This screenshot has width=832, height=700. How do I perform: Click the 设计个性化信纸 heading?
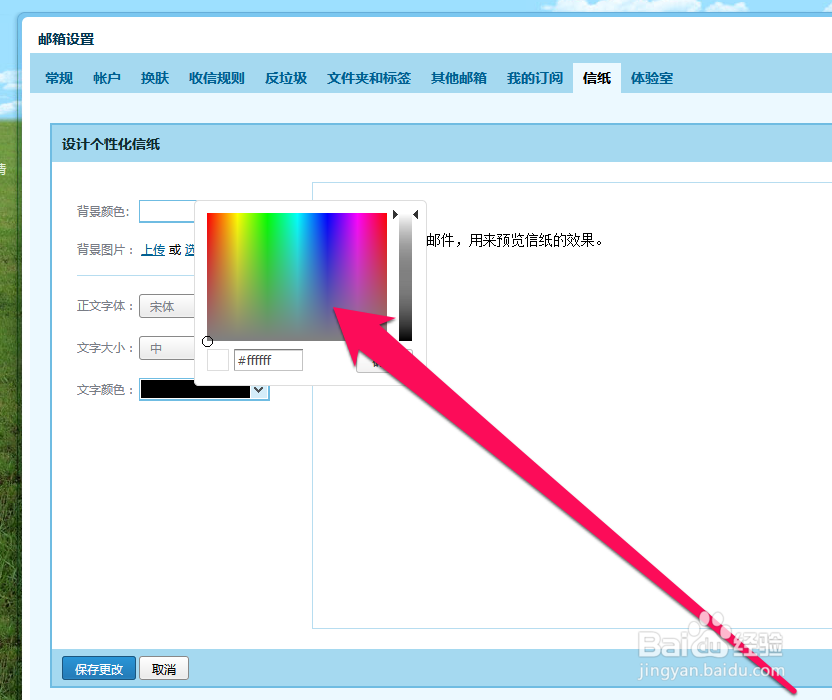[x=110, y=144]
